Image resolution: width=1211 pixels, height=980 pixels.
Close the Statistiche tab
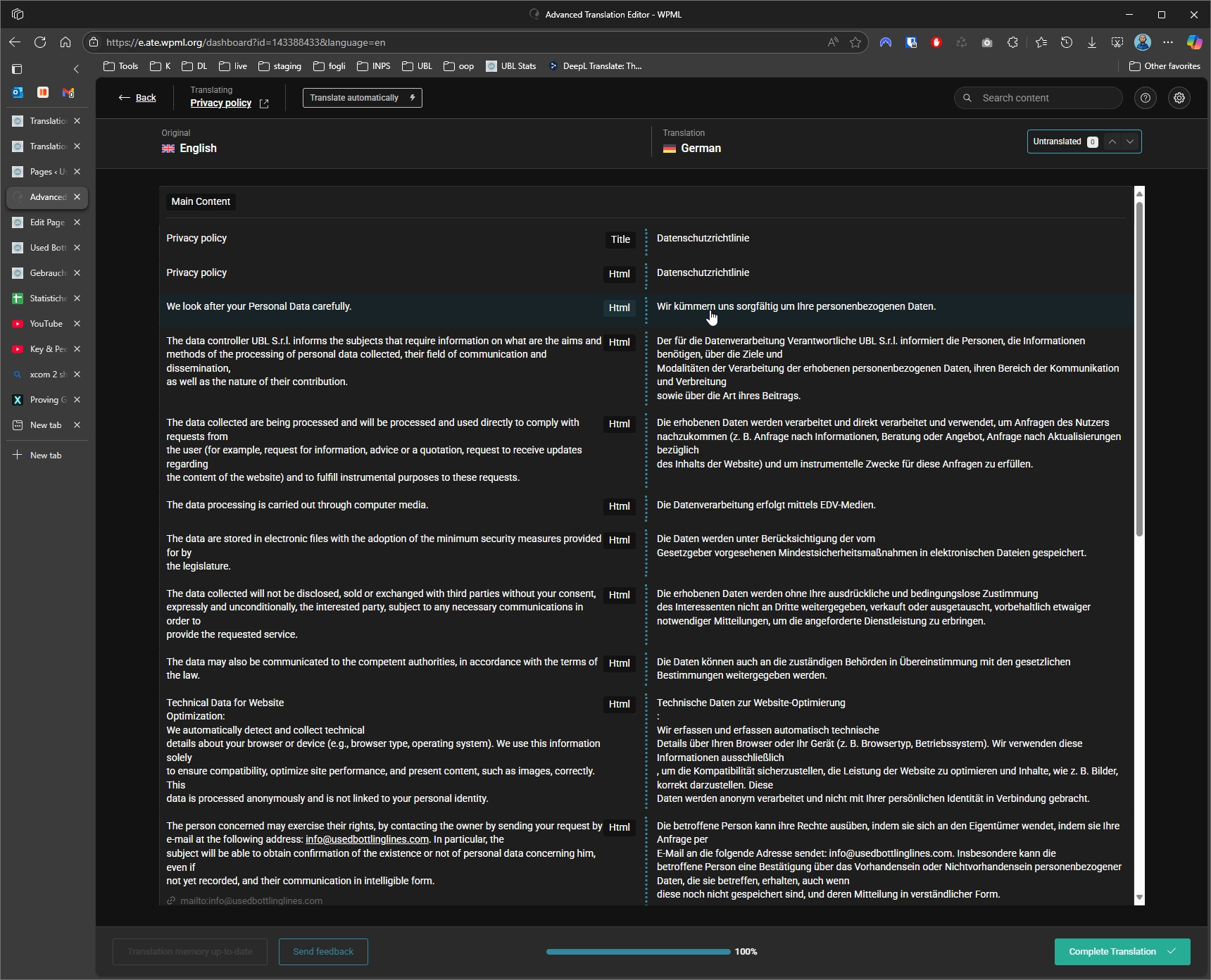point(77,299)
